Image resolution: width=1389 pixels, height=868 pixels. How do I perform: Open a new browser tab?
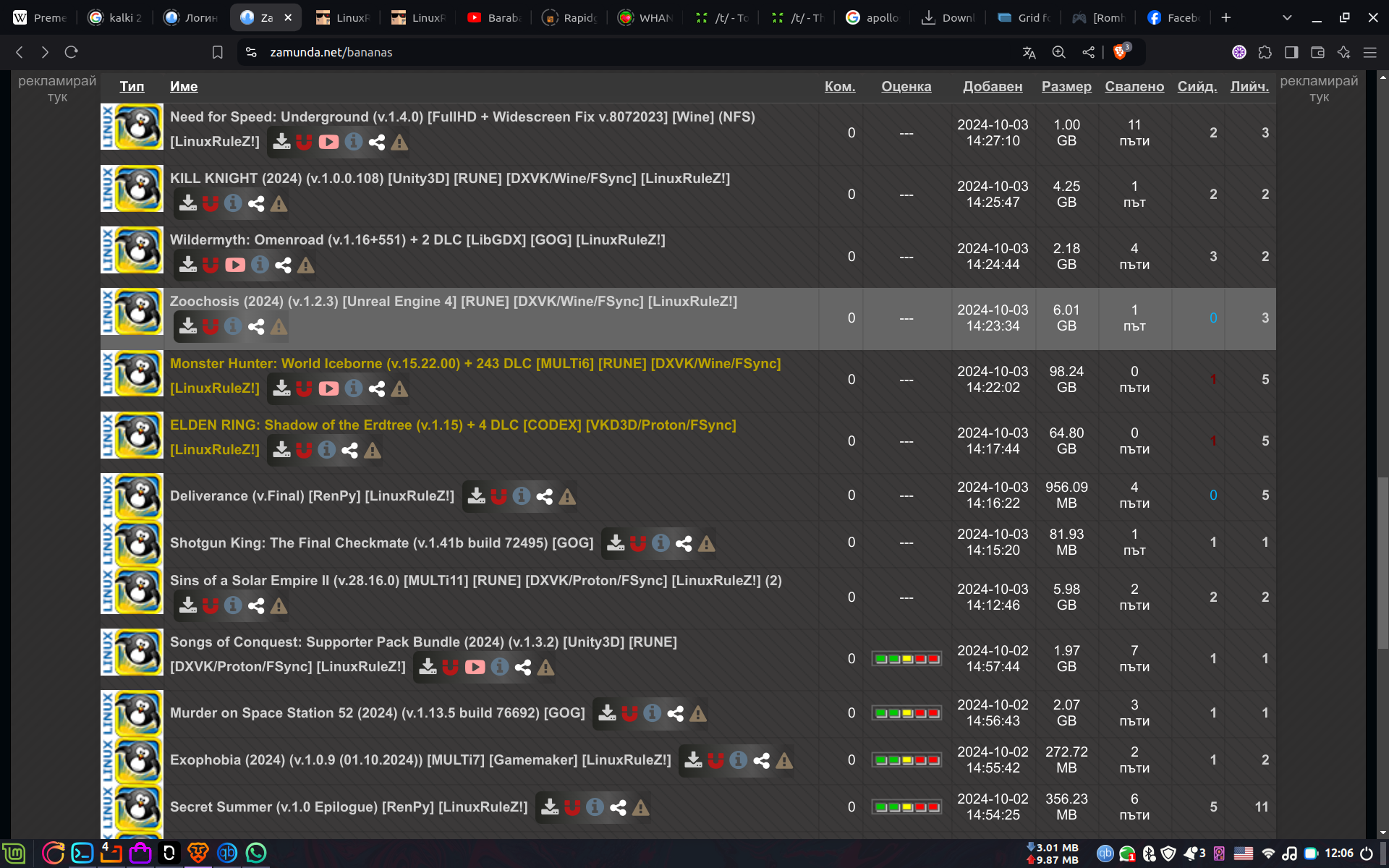click(x=1226, y=17)
